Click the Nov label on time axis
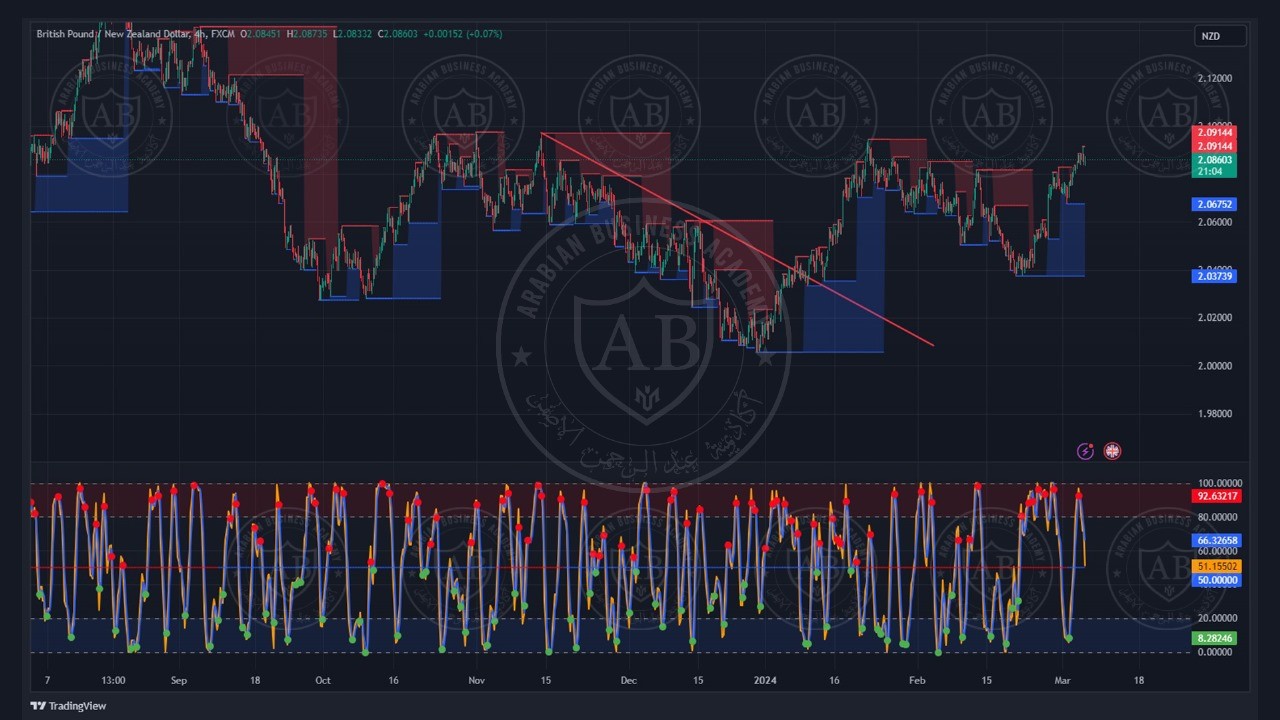1280x720 pixels. coord(476,680)
